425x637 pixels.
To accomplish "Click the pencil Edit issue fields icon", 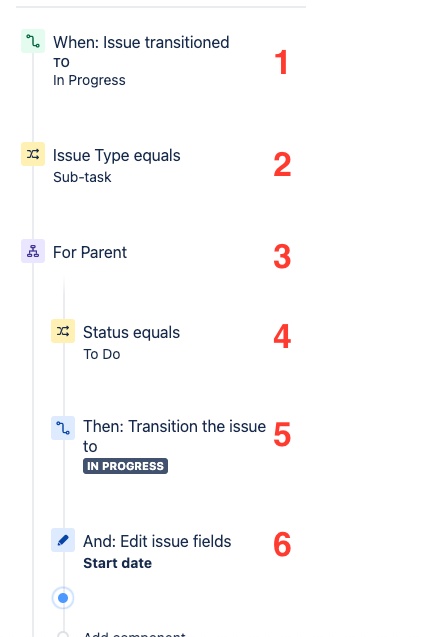I will [x=63, y=540].
